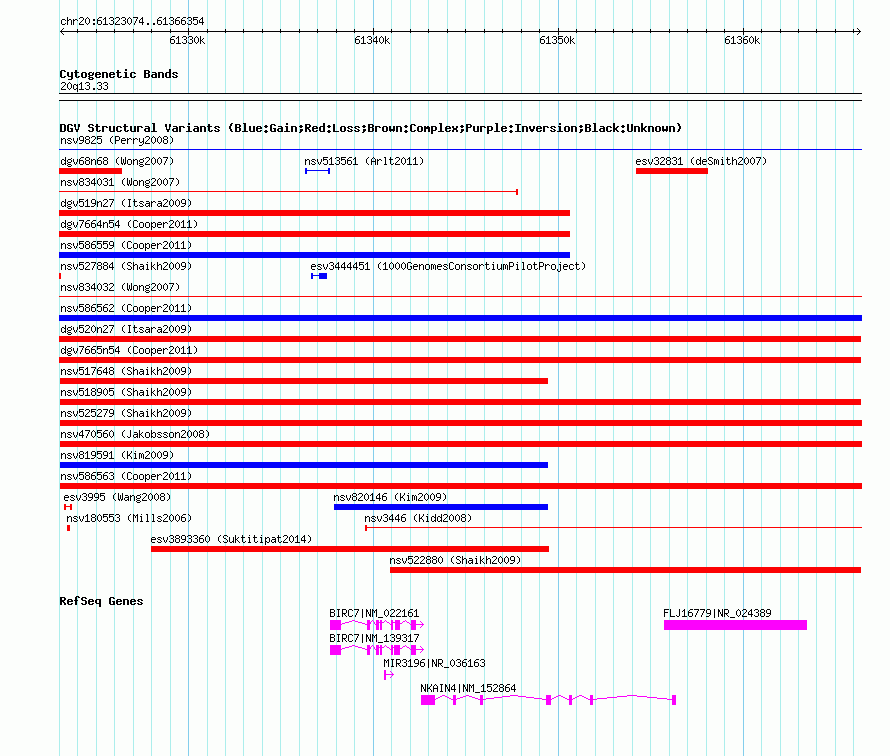890x756 pixels.
Task: Click the nsv522880 (Shaikh2009) label text
Action: click(x=455, y=560)
